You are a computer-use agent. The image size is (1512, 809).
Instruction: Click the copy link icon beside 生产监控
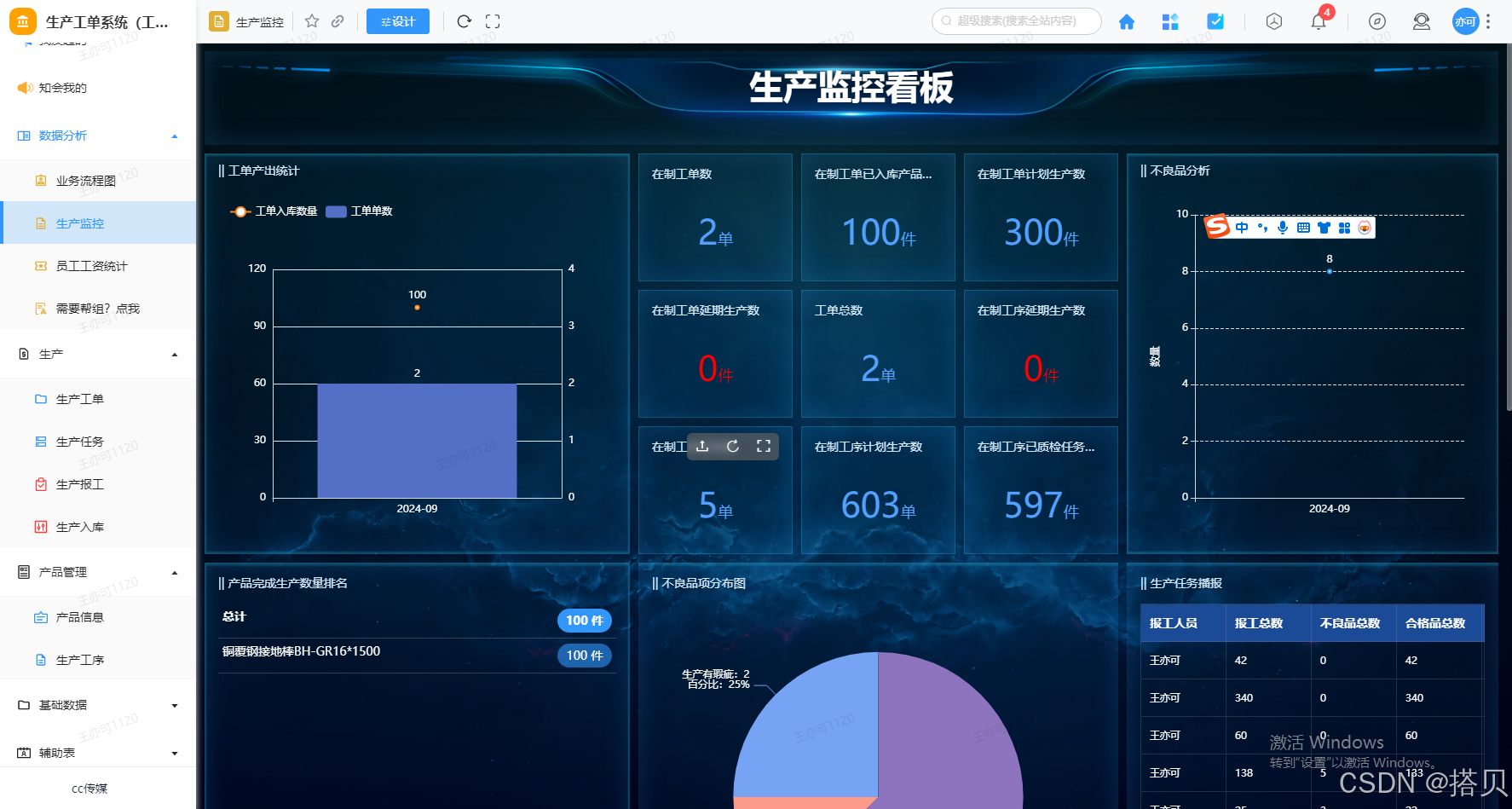pos(337,21)
